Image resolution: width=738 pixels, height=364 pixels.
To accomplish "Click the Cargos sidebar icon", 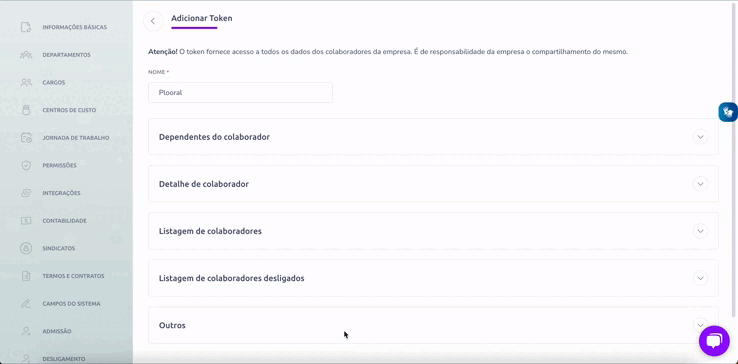I will (x=26, y=82).
